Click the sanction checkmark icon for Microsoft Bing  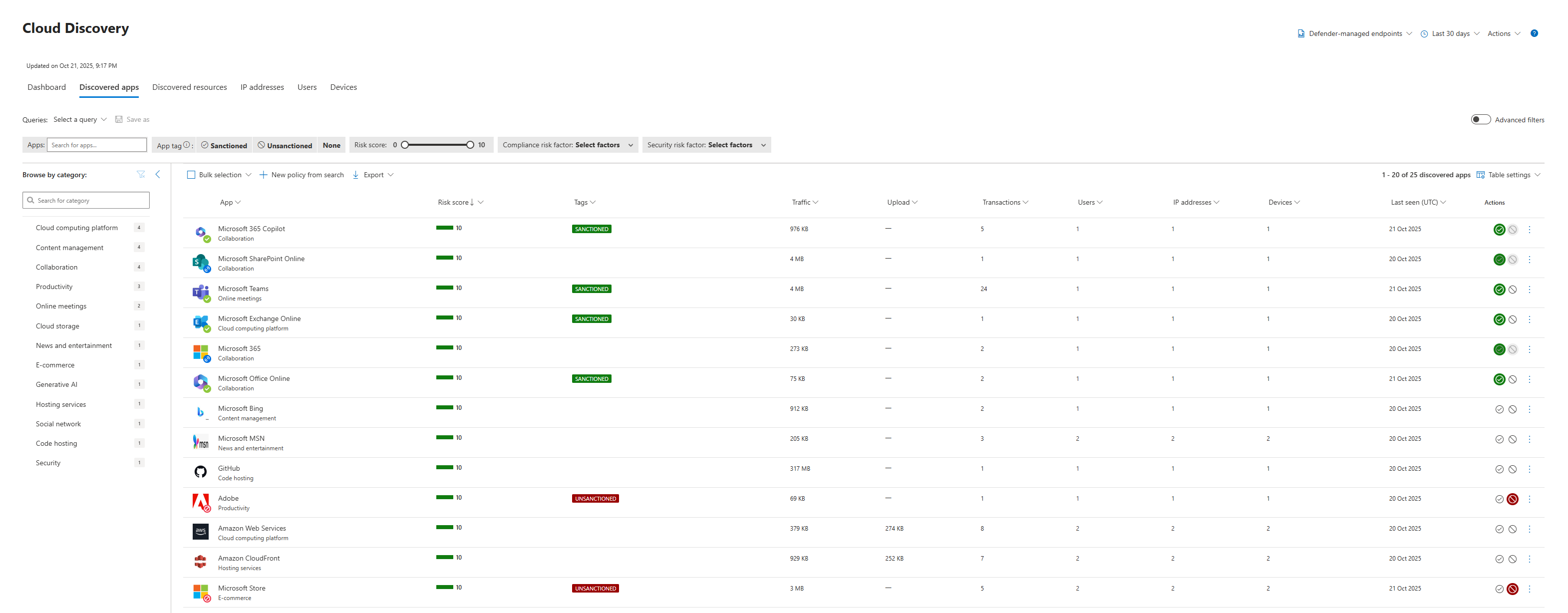(1499, 410)
